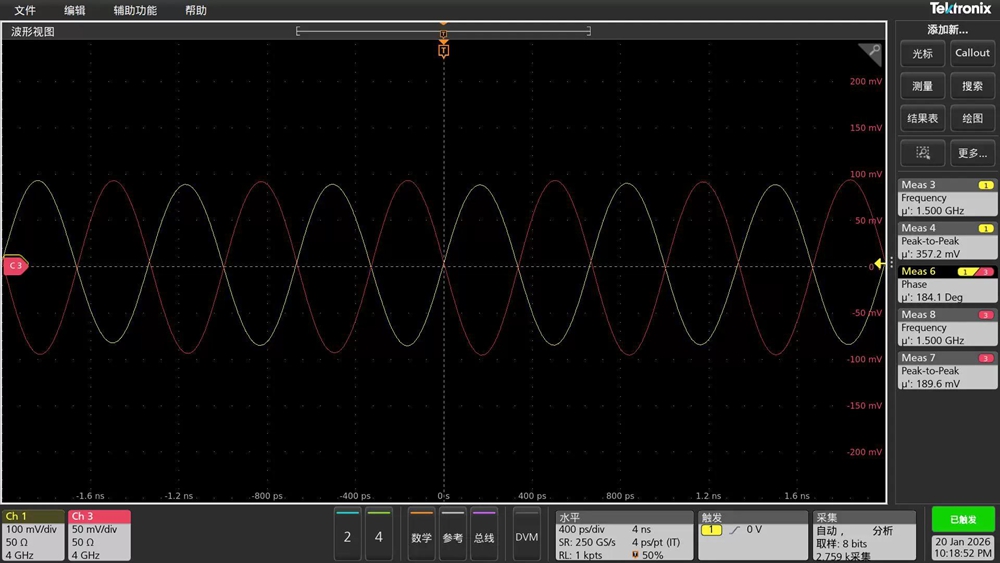
Task: Toggle the green 已触发 run/stop button
Action: click(x=963, y=519)
